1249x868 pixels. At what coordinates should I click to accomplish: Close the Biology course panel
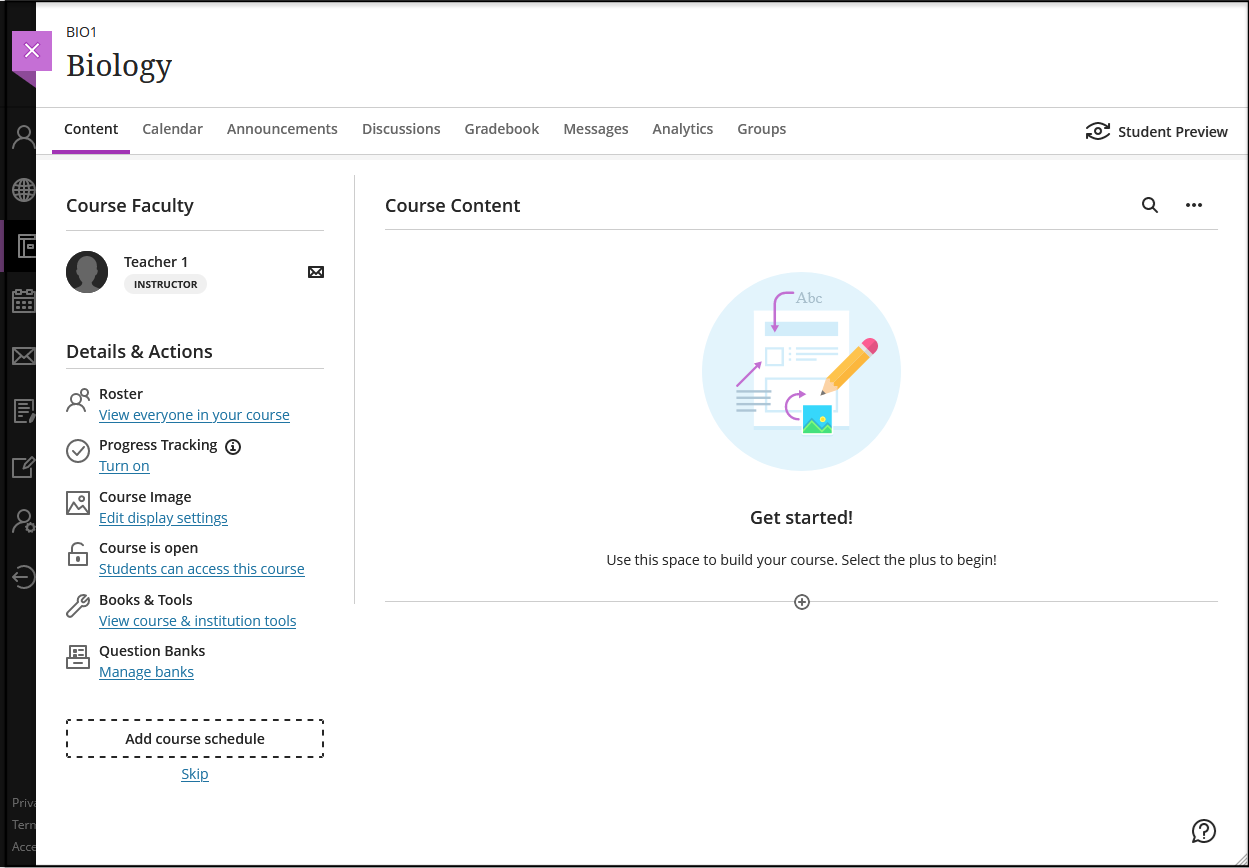(32, 51)
